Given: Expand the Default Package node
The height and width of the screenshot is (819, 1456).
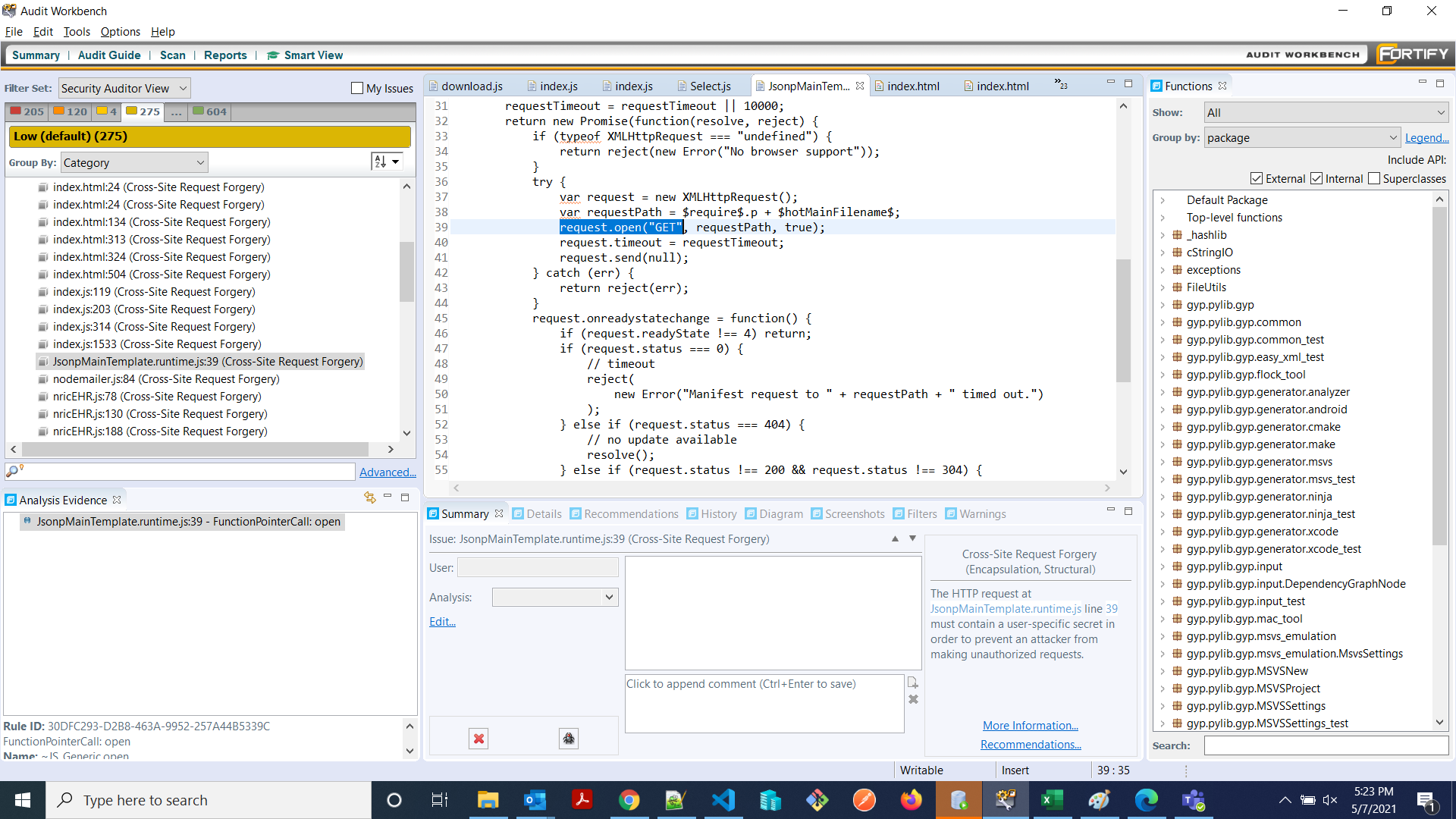Looking at the screenshot, I should click(x=1163, y=200).
